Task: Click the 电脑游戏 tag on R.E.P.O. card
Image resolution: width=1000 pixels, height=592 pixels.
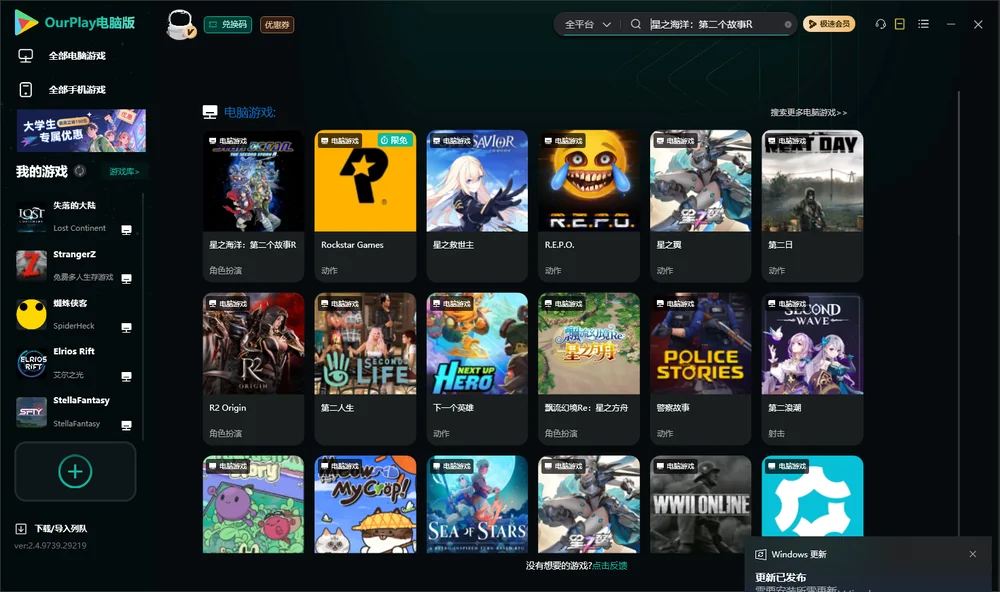Action: click(563, 140)
